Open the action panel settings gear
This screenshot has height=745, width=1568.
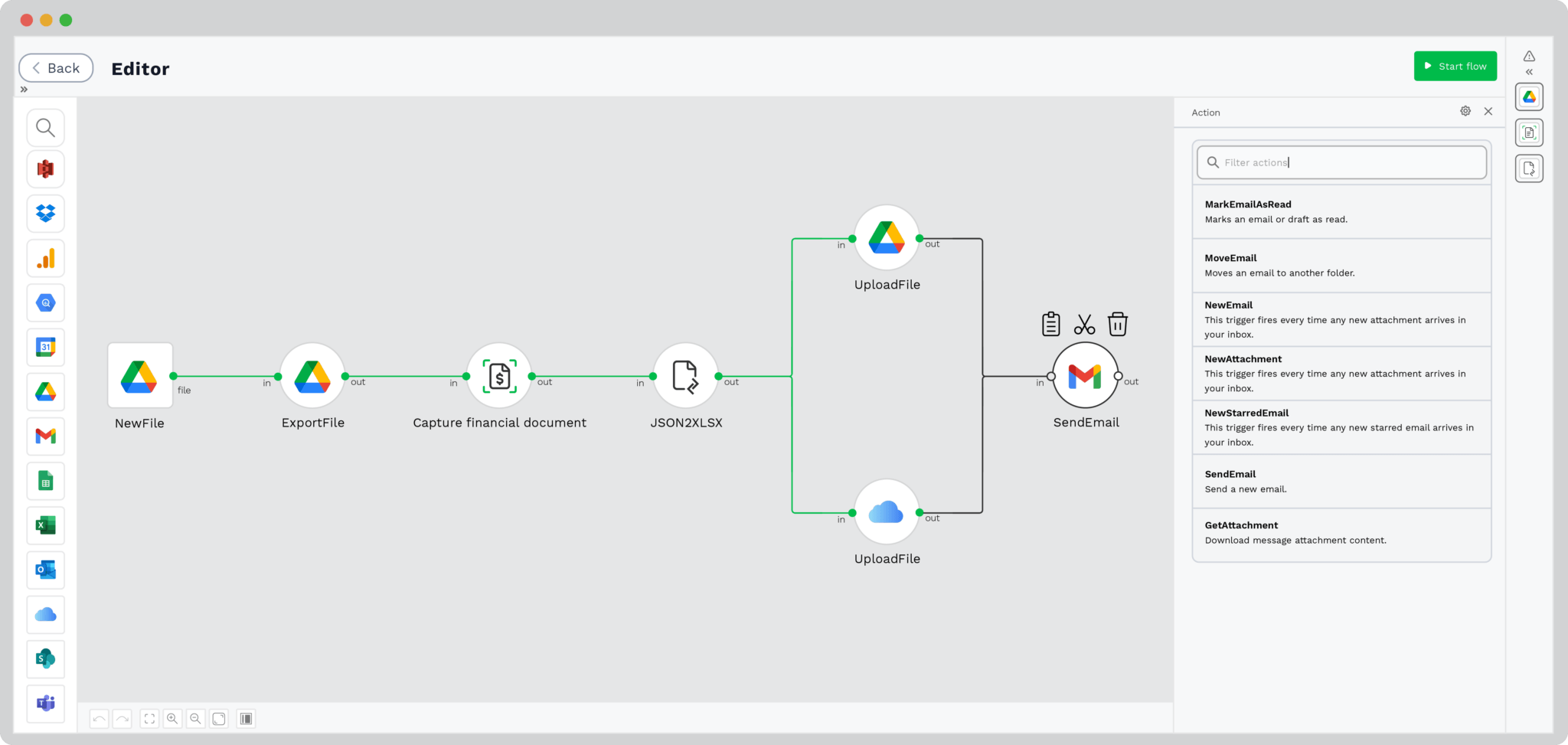click(x=1465, y=111)
